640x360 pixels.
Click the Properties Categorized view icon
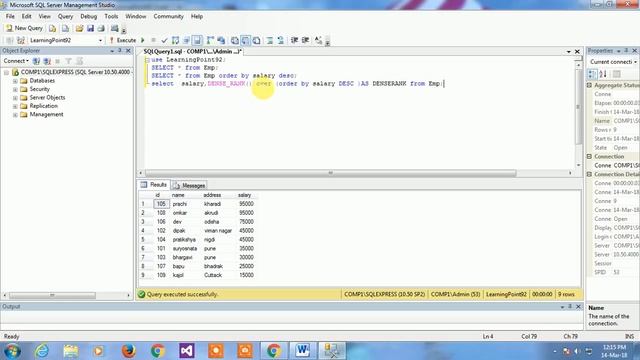[x=592, y=74]
